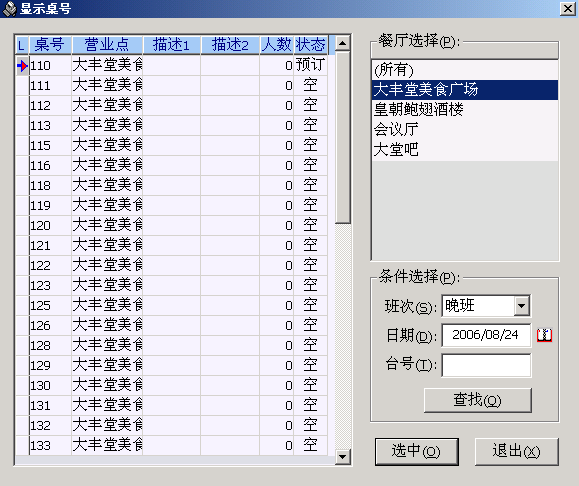This screenshot has height=486, width=579.
Task: Click the 台号 input field
Action: pyautogui.click(x=486, y=365)
